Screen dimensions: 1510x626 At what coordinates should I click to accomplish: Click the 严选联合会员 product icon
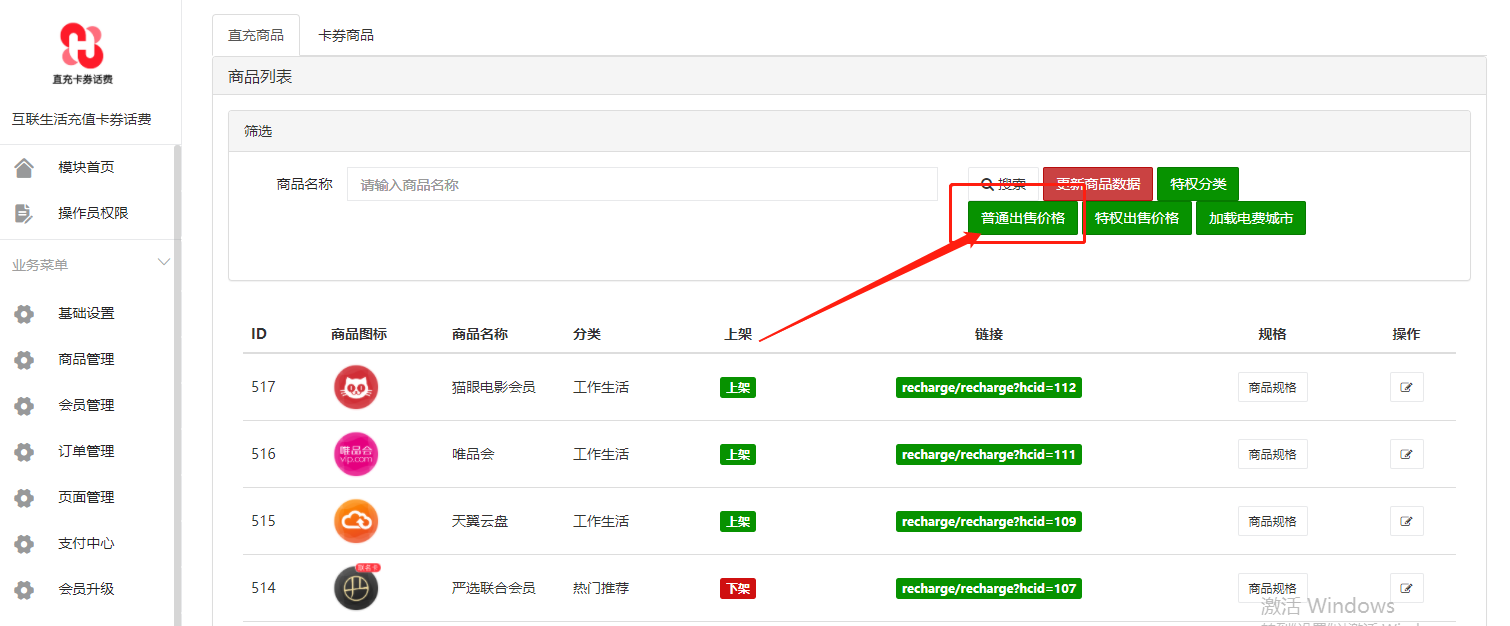356,588
